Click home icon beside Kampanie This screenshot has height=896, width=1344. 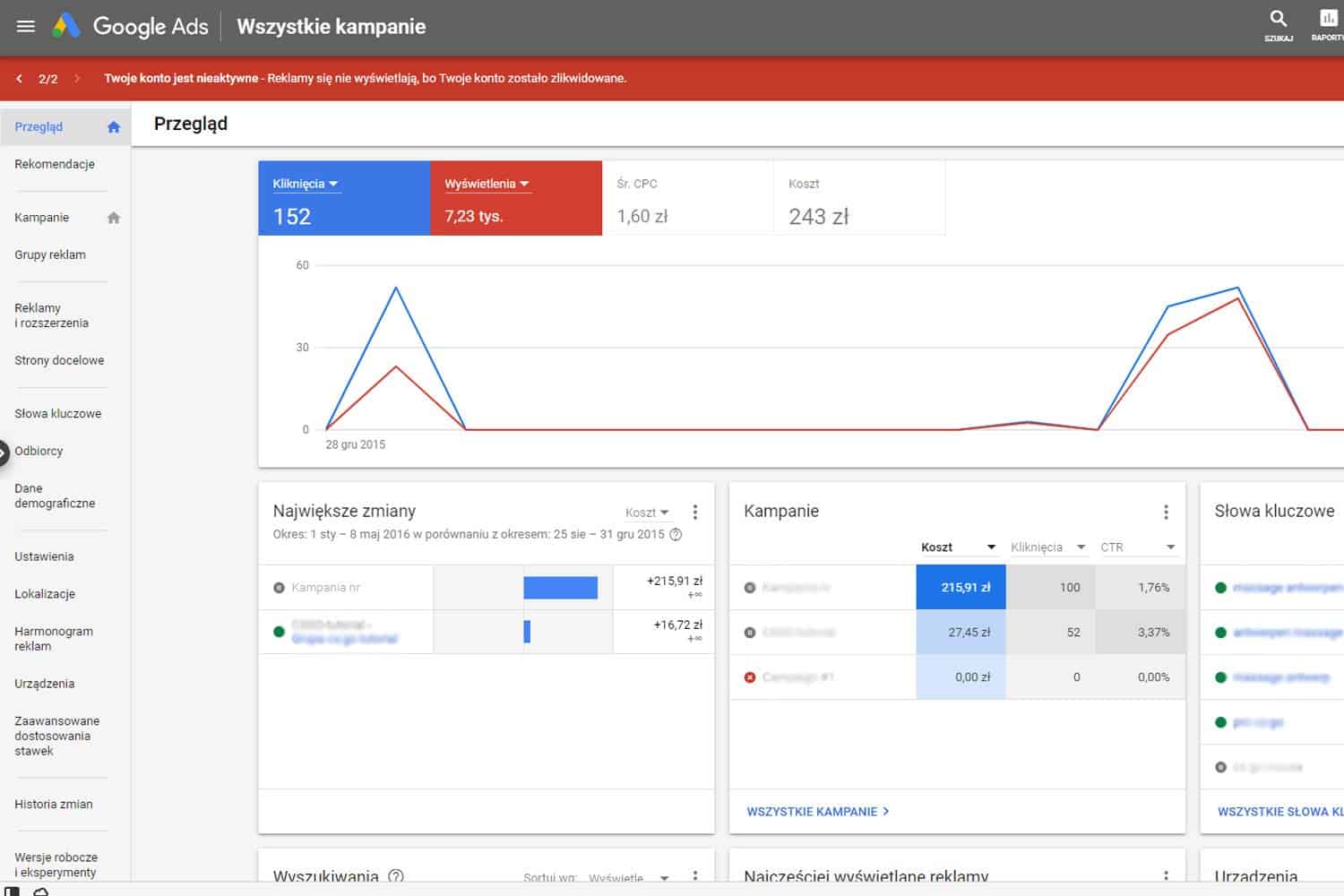coord(114,218)
